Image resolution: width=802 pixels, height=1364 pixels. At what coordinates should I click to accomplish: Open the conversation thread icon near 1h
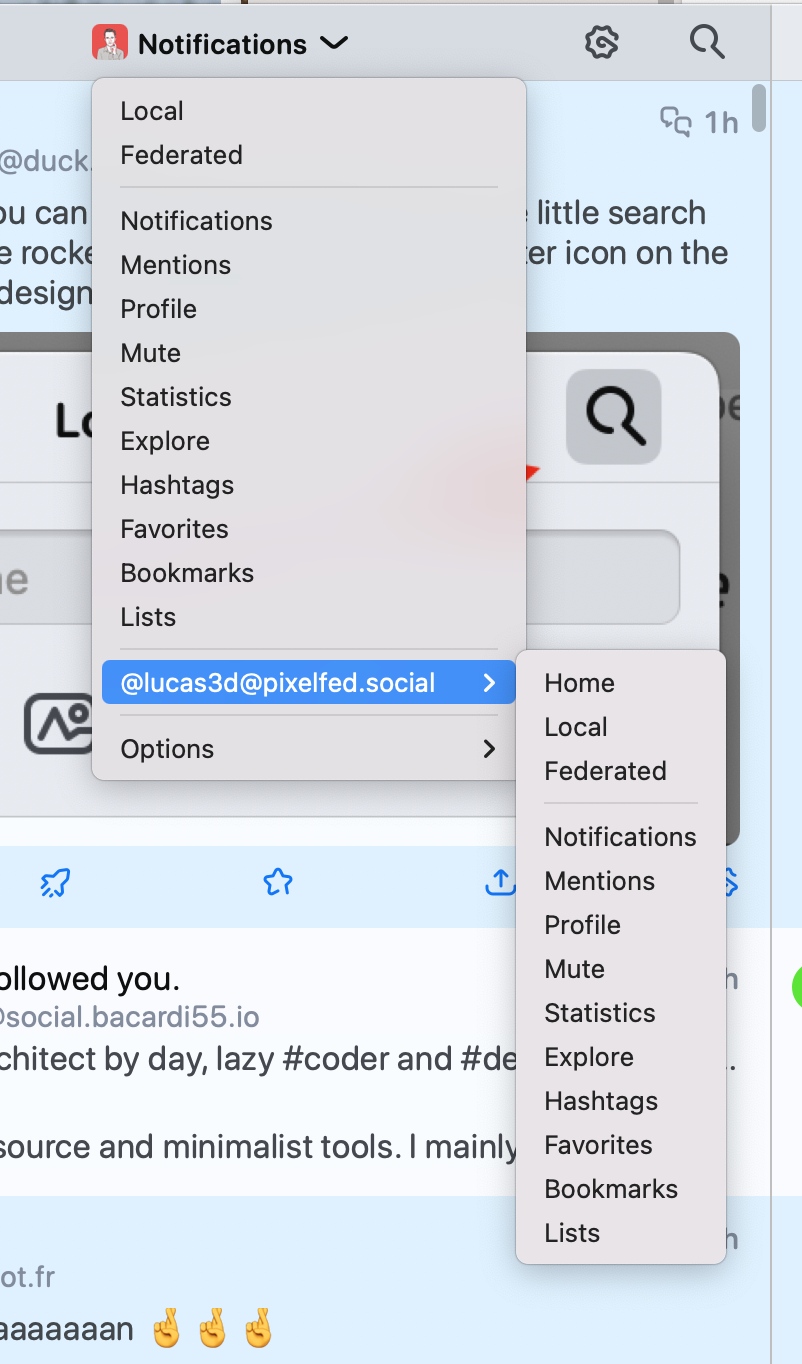click(x=676, y=122)
